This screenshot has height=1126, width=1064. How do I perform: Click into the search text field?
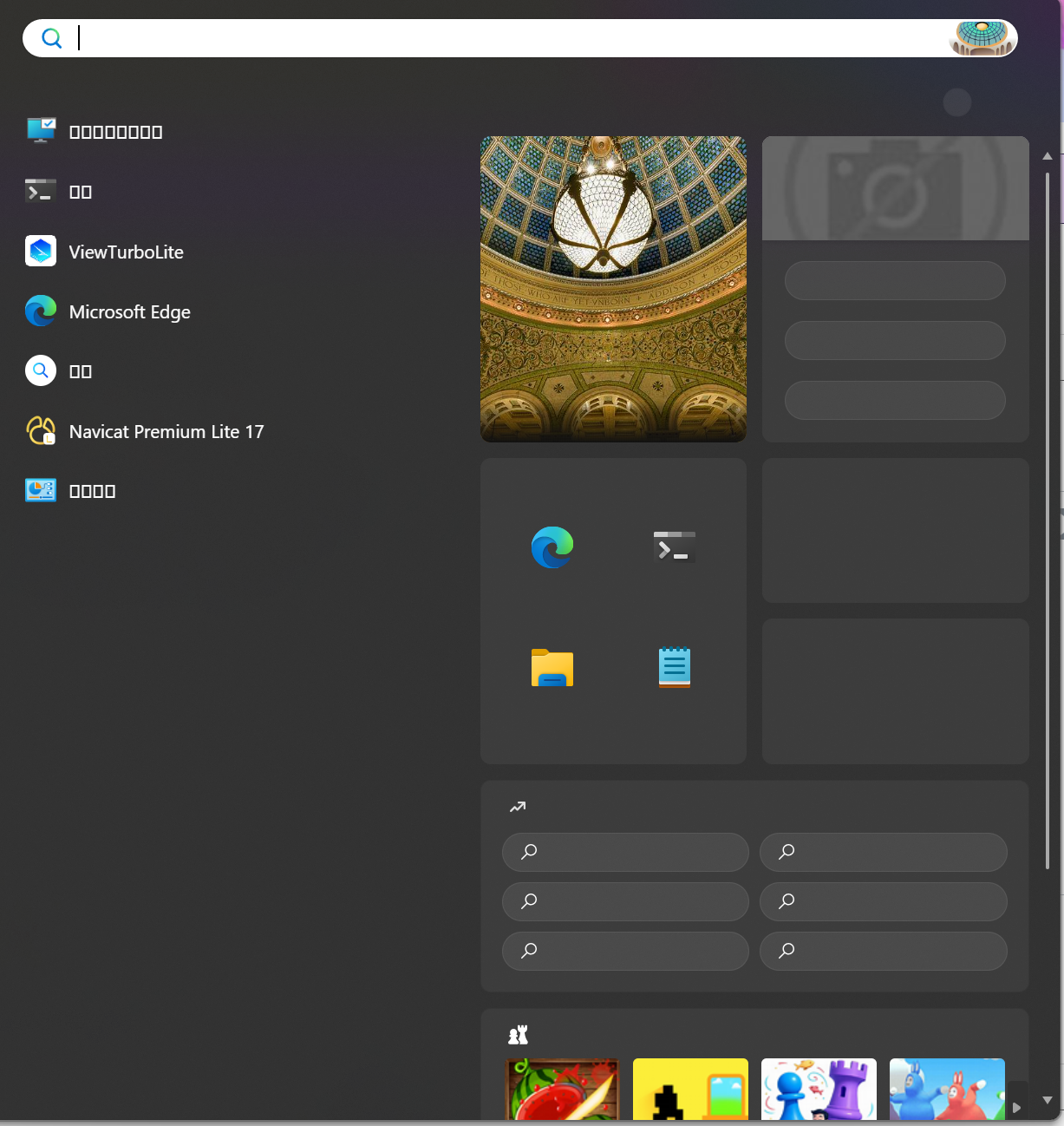[x=512, y=38]
